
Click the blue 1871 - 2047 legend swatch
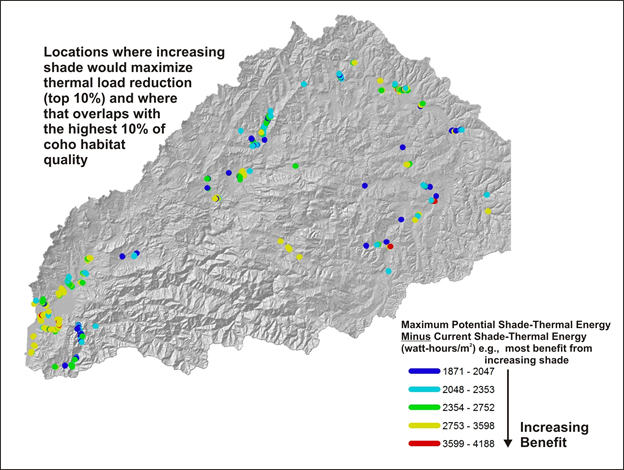[423, 371]
